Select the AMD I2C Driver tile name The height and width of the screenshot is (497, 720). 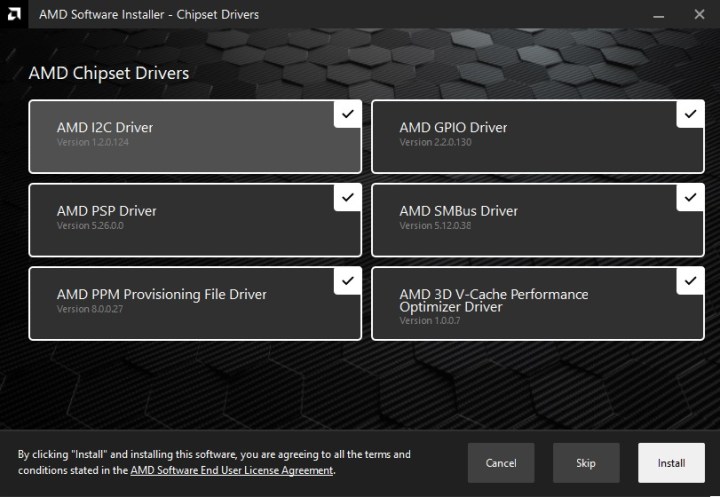(105, 128)
